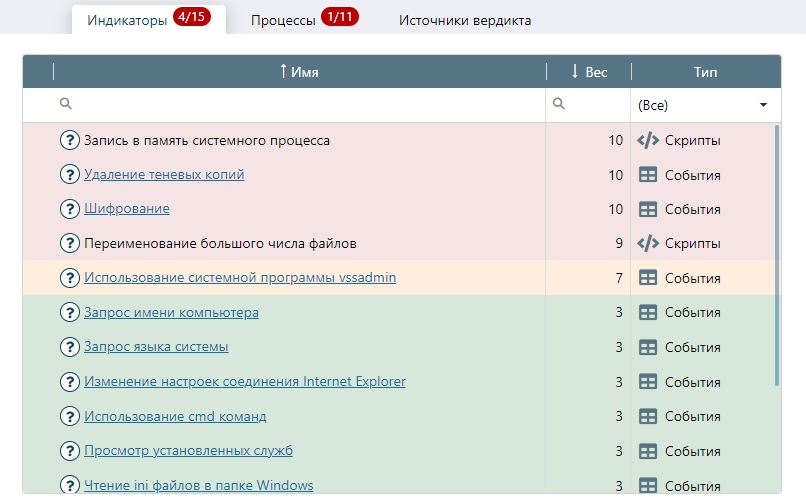Screen dimensions: 806x502
Task: Click help icon beside 'Использование cmd команд'
Action: pos(70,416)
